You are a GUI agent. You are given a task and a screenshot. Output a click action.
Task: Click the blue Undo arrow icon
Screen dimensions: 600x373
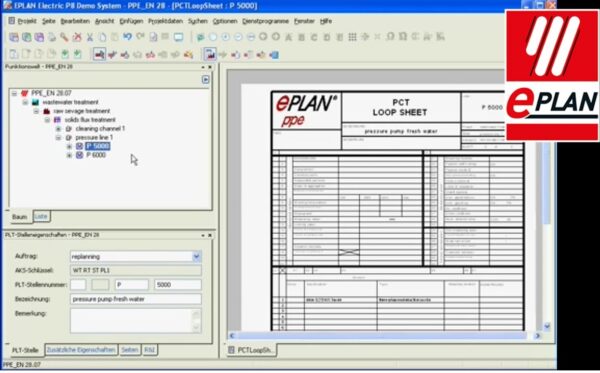(127, 37)
